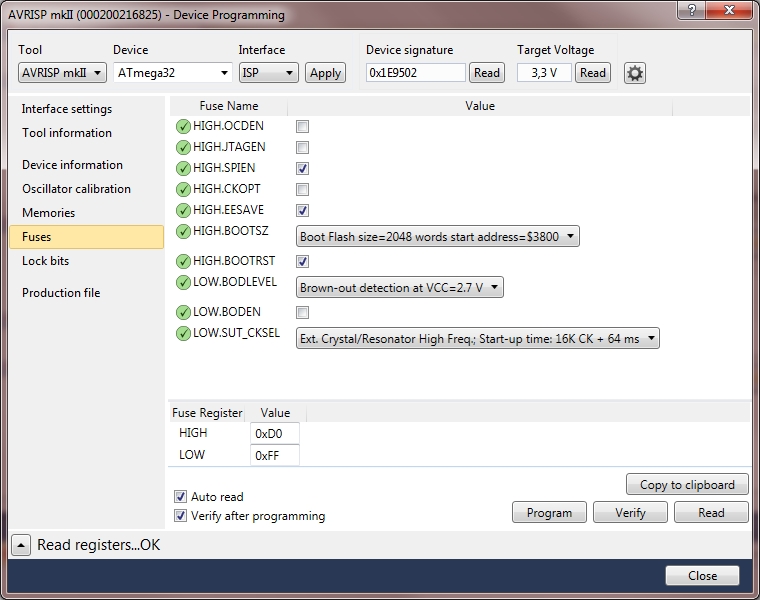Click the Fuse Name column header

229,106
